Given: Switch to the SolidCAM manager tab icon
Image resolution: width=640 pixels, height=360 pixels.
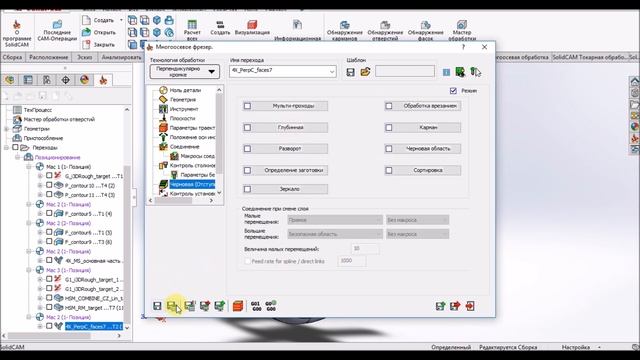Looking at the screenshot, I should pyautogui.click(x=103, y=80).
